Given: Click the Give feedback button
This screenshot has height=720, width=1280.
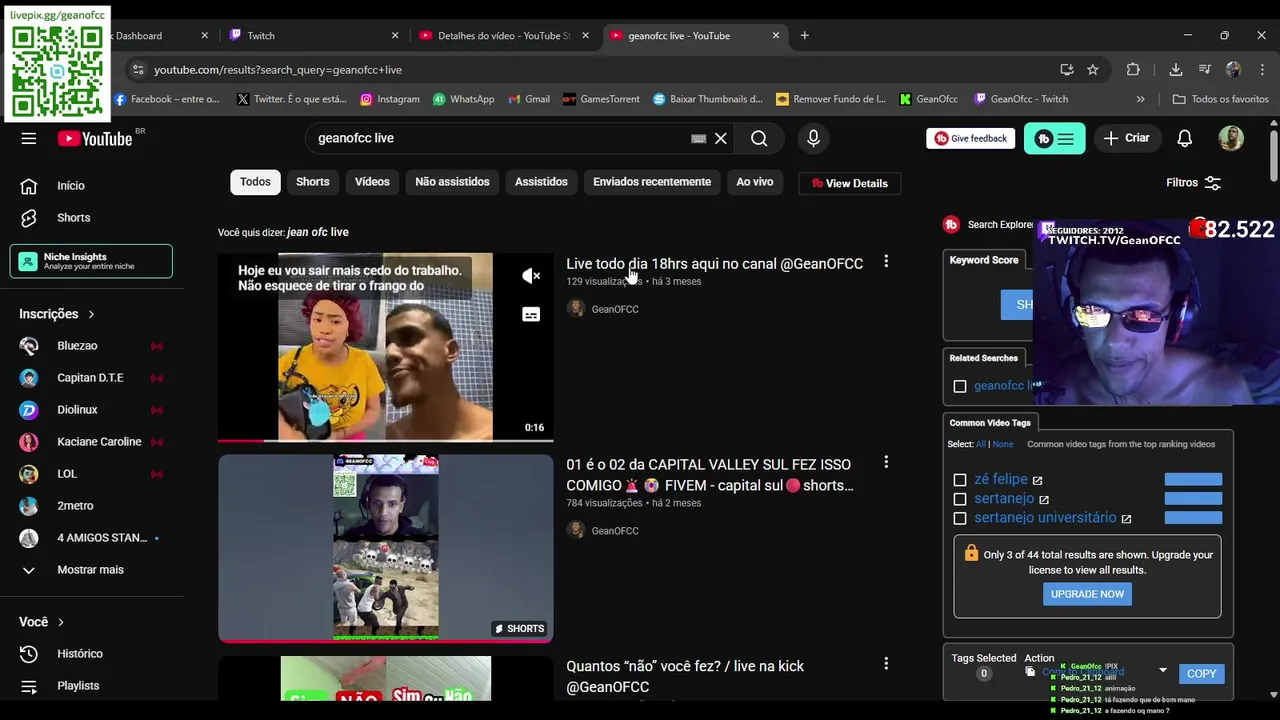Looking at the screenshot, I should pos(970,138).
